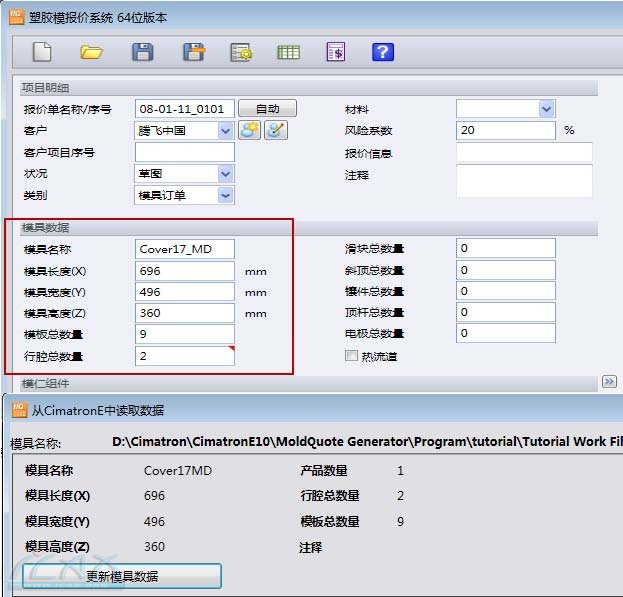This screenshot has height=597, width=623.
Task: Click the new blank quote icon
Action: tap(42, 52)
